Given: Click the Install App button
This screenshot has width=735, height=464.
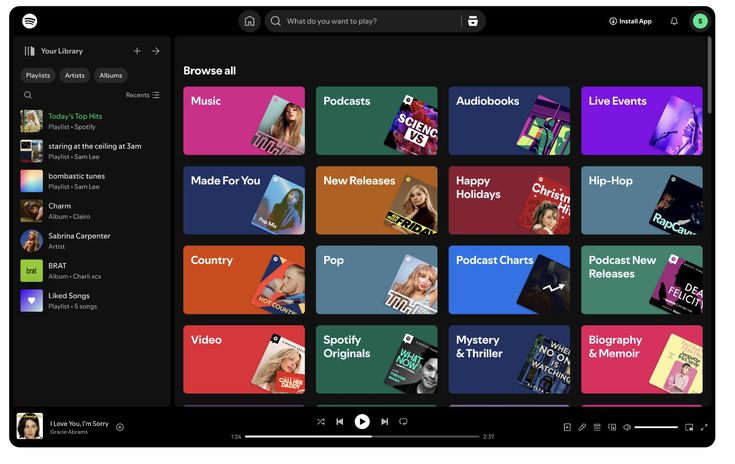Looking at the screenshot, I should pyautogui.click(x=630, y=21).
